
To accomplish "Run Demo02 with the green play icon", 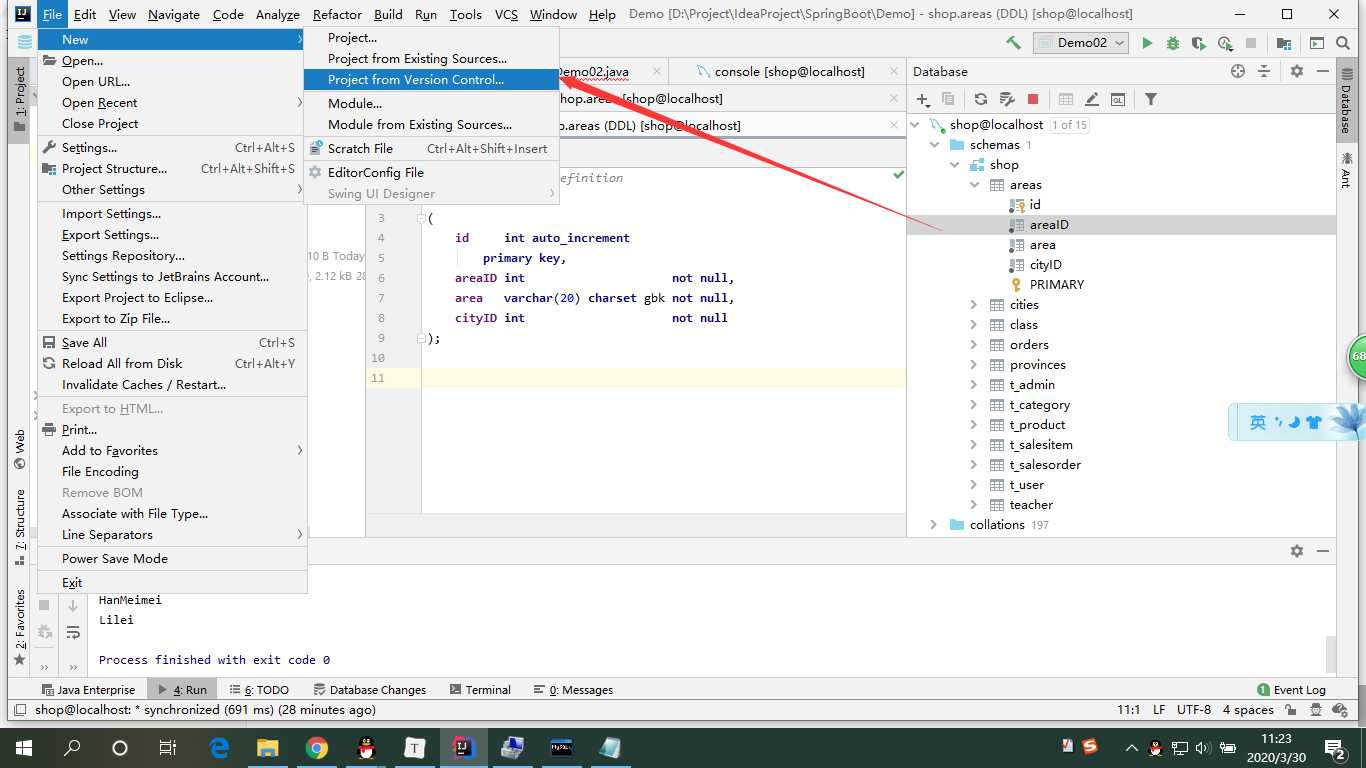I will 1147,43.
